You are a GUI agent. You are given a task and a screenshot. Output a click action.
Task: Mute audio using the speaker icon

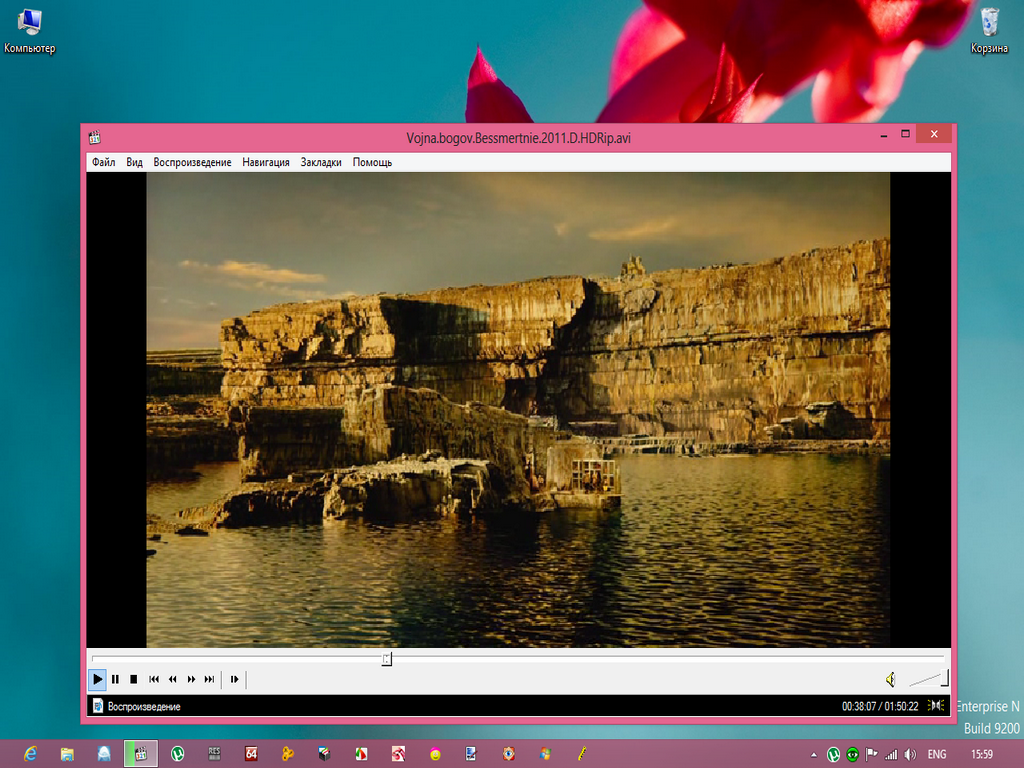click(890, 680)
